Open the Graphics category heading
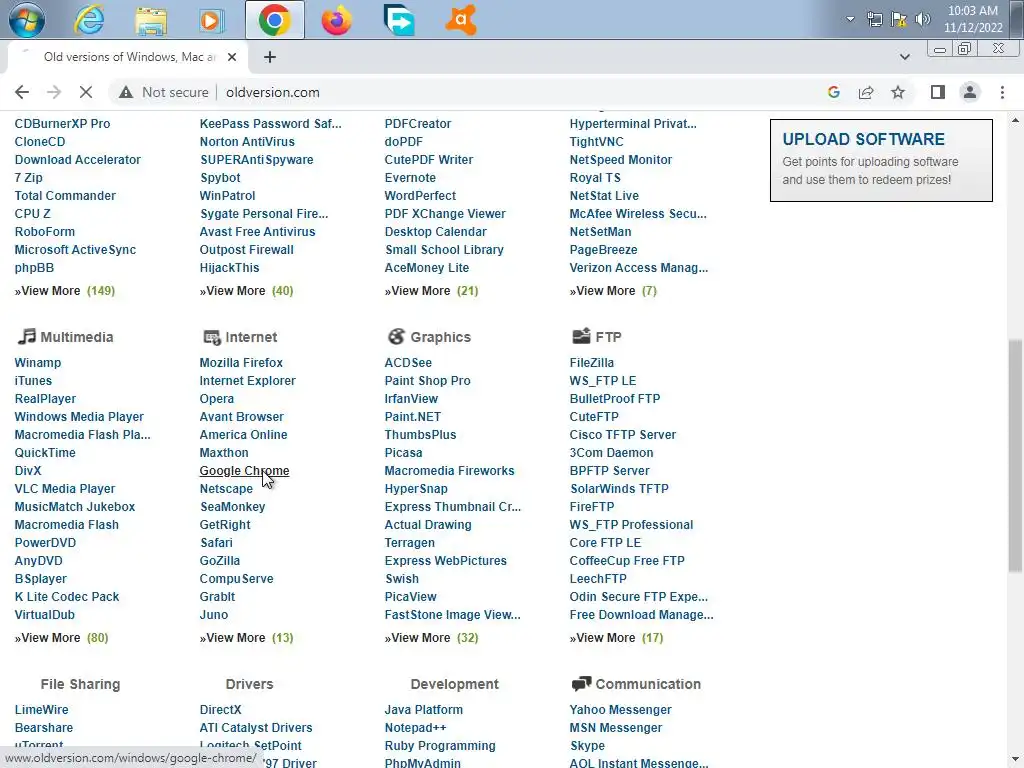Screen dimensions: 1024x768 (x=440, y=337)
